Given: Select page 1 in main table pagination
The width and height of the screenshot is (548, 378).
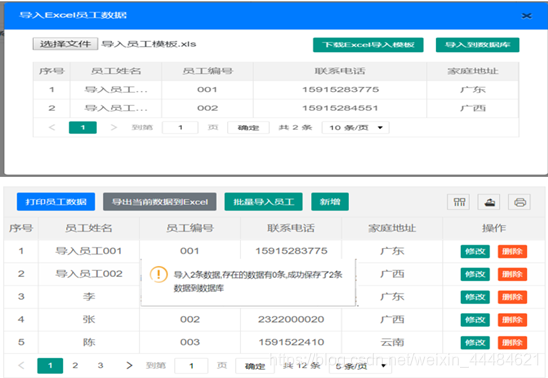Looking at the screenshot, I should [x=50, y=366].
